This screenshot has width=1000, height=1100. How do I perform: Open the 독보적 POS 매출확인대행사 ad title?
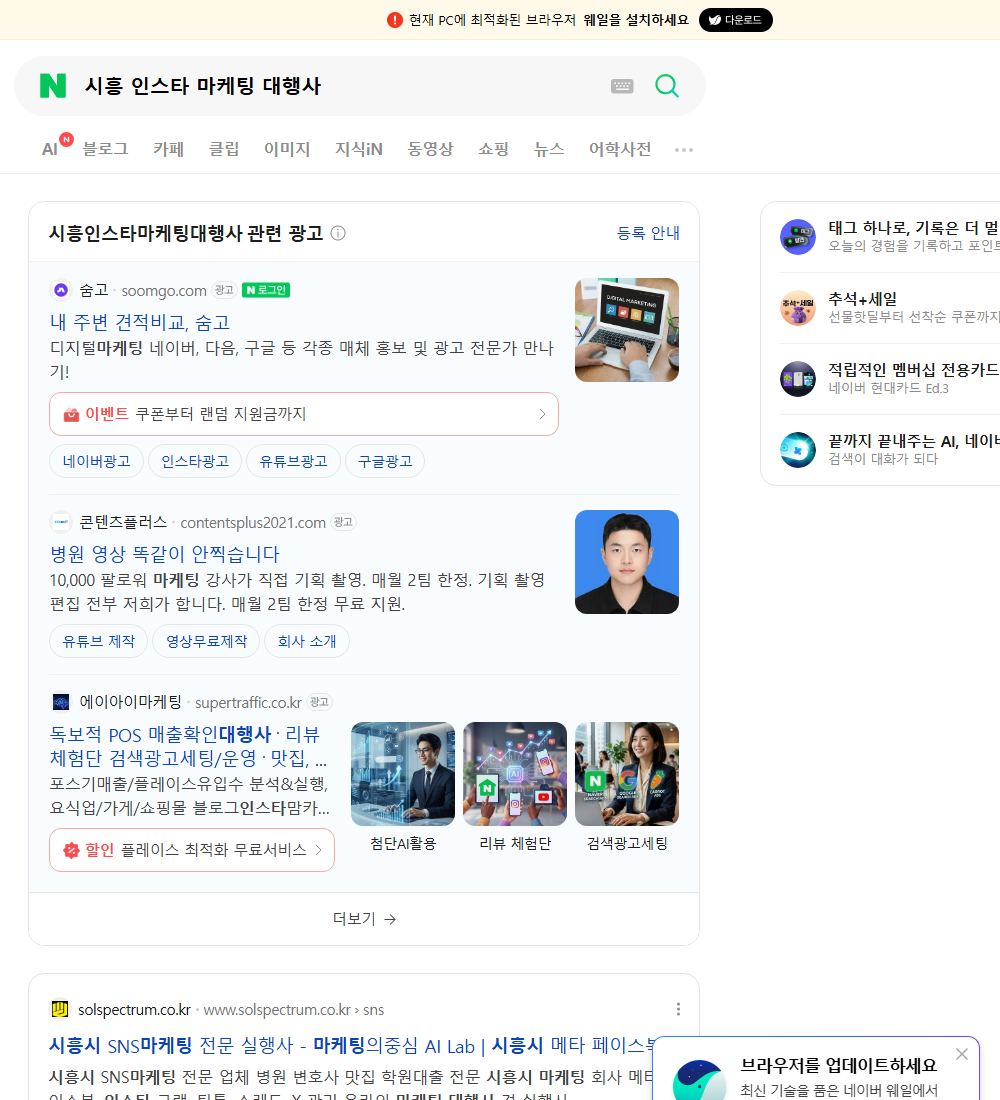[188, 746]
